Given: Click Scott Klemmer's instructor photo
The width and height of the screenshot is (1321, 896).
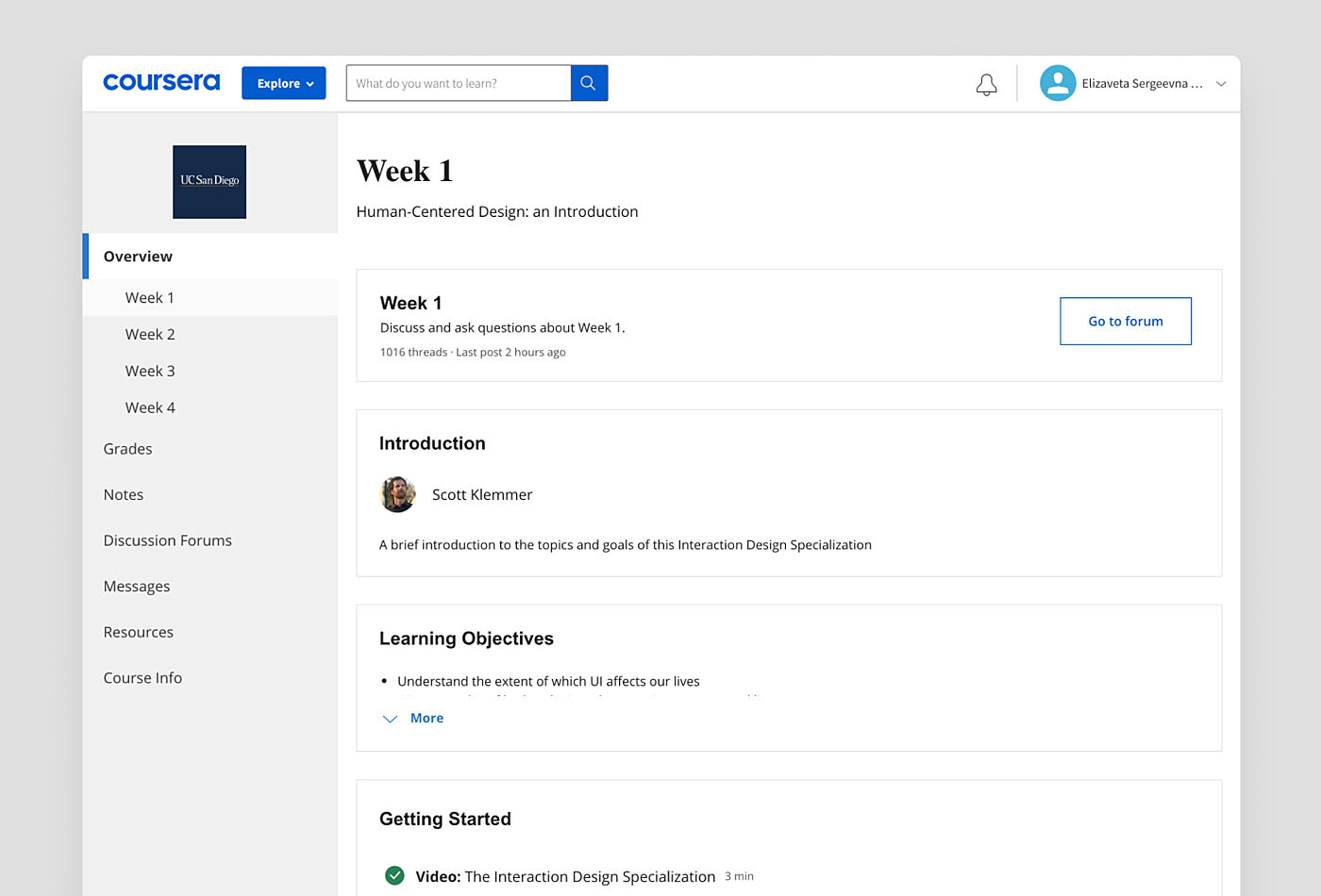Looking at the screenshot, I should [397, 494].
